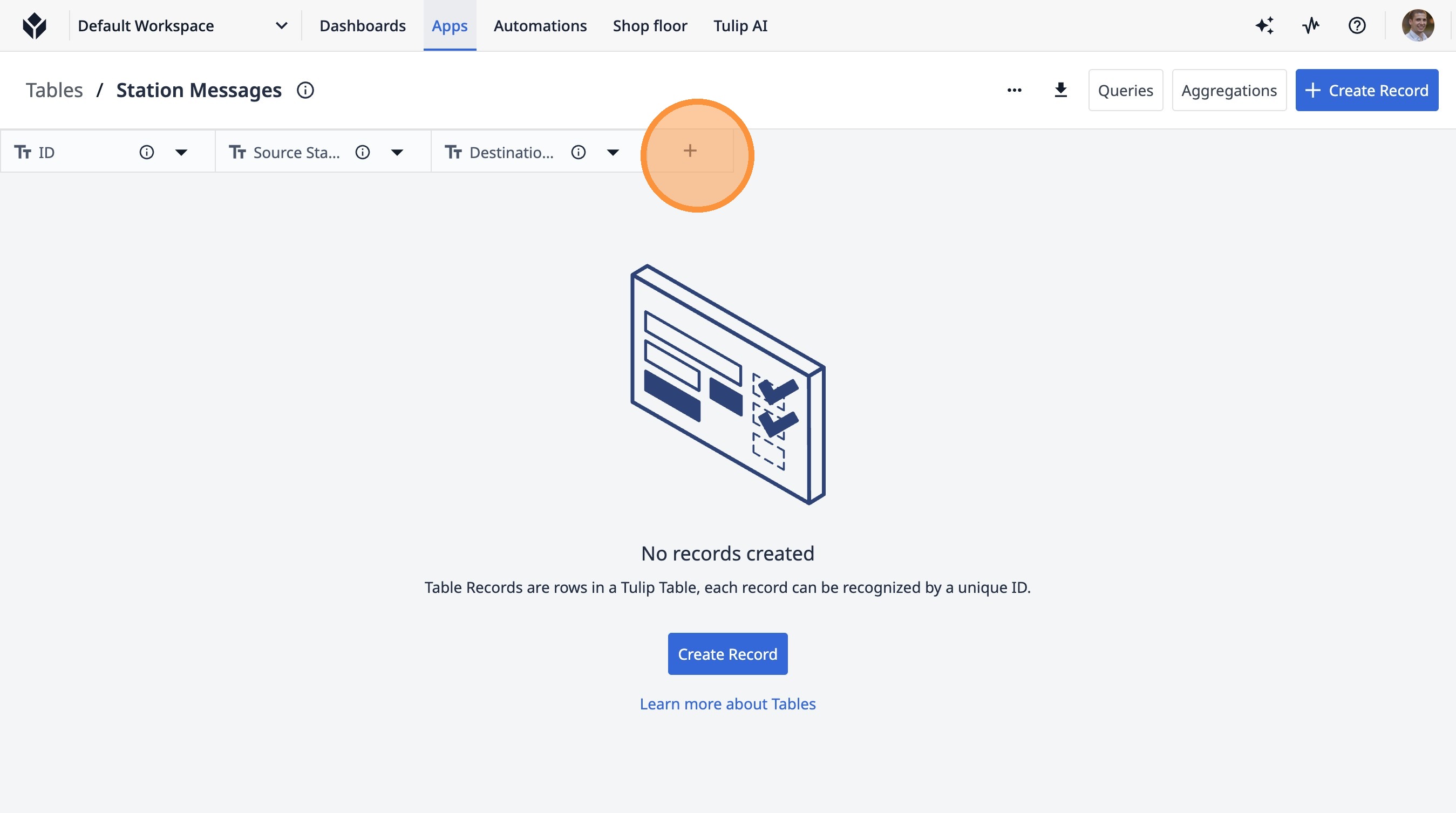Screen dimensions: 1456x813
Task: Click the Queries button
Action: 1125,90
